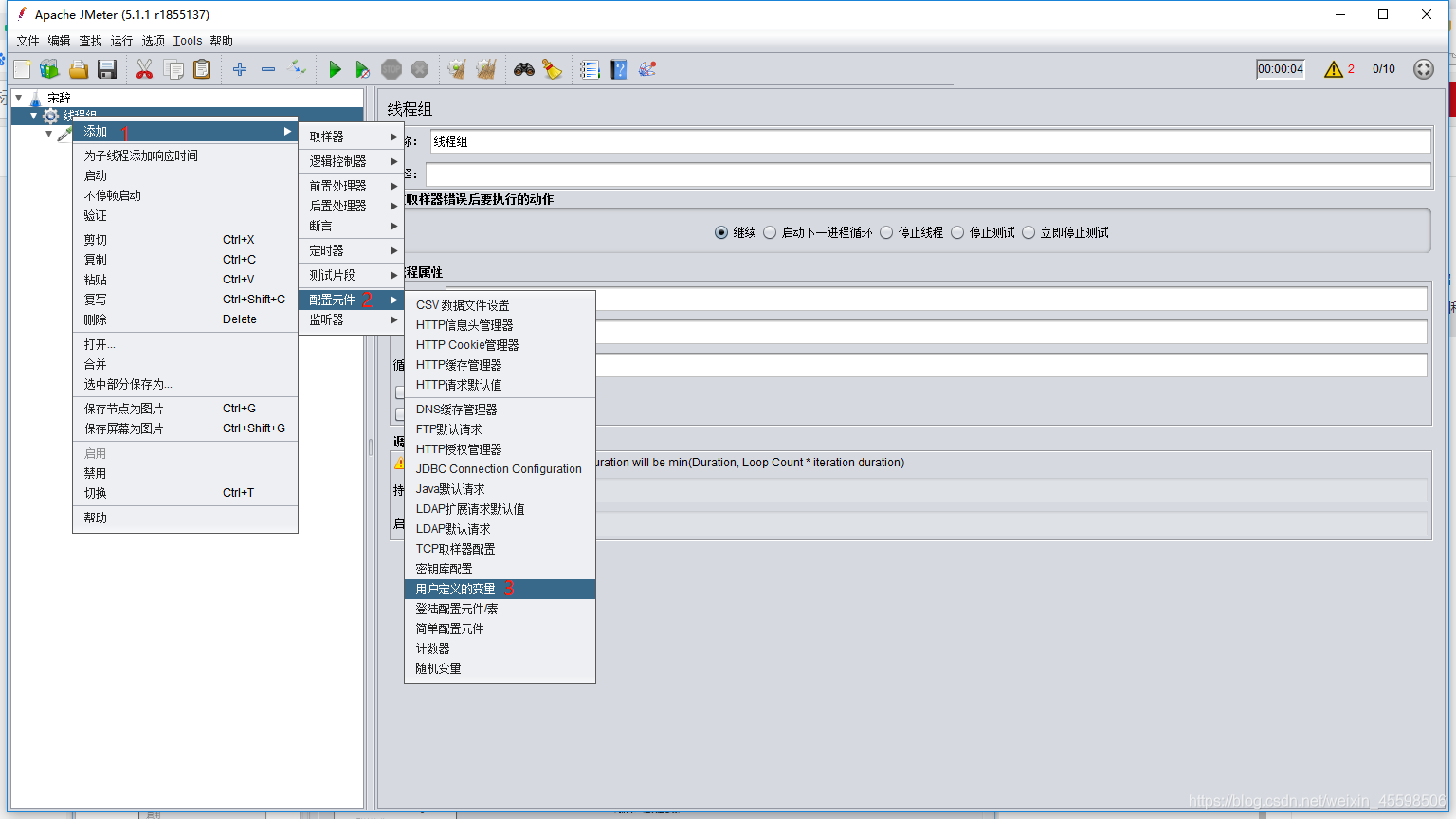1456x819 pixels.
Task: Click the yellow warning triangle log icon
Action: coord(1333,69)
